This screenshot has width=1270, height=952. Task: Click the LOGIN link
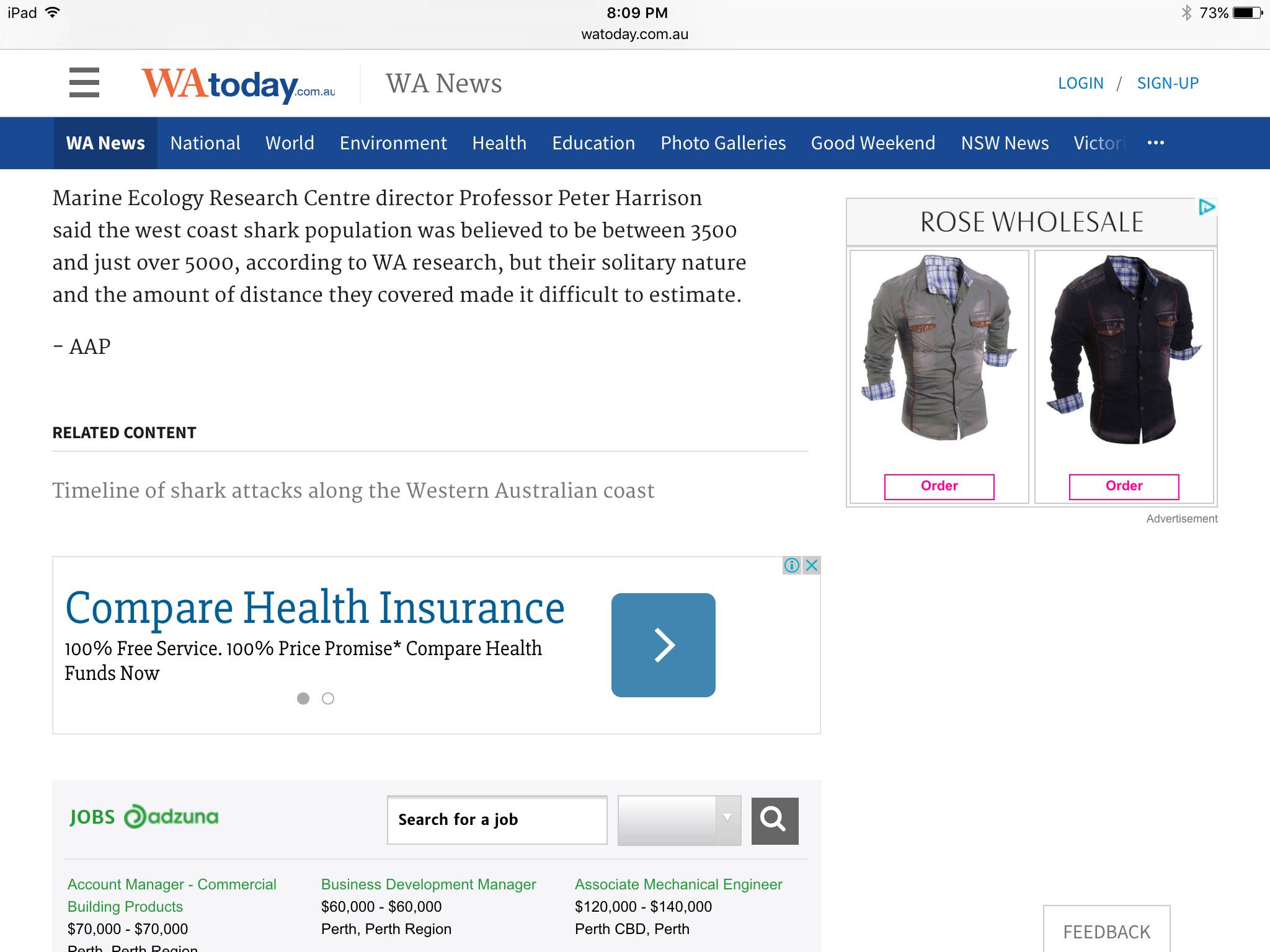pos(1080,83)
